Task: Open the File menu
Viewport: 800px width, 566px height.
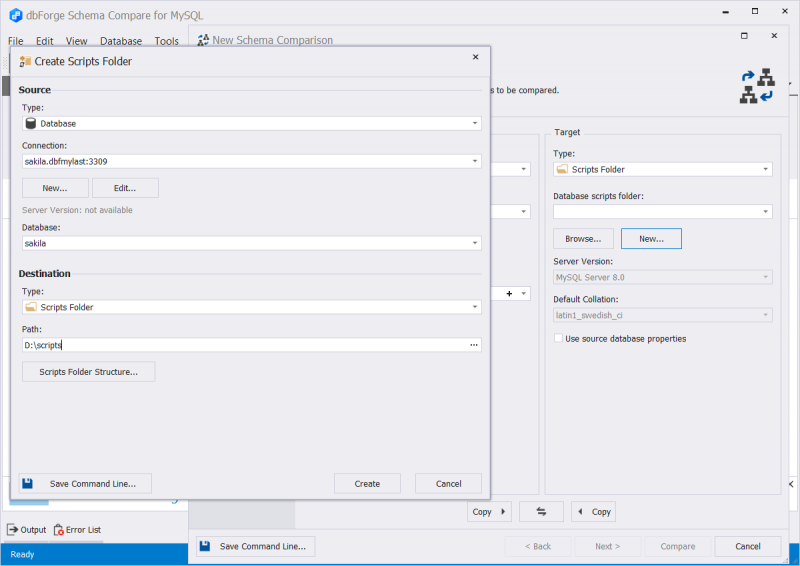Action: (16, 41)
